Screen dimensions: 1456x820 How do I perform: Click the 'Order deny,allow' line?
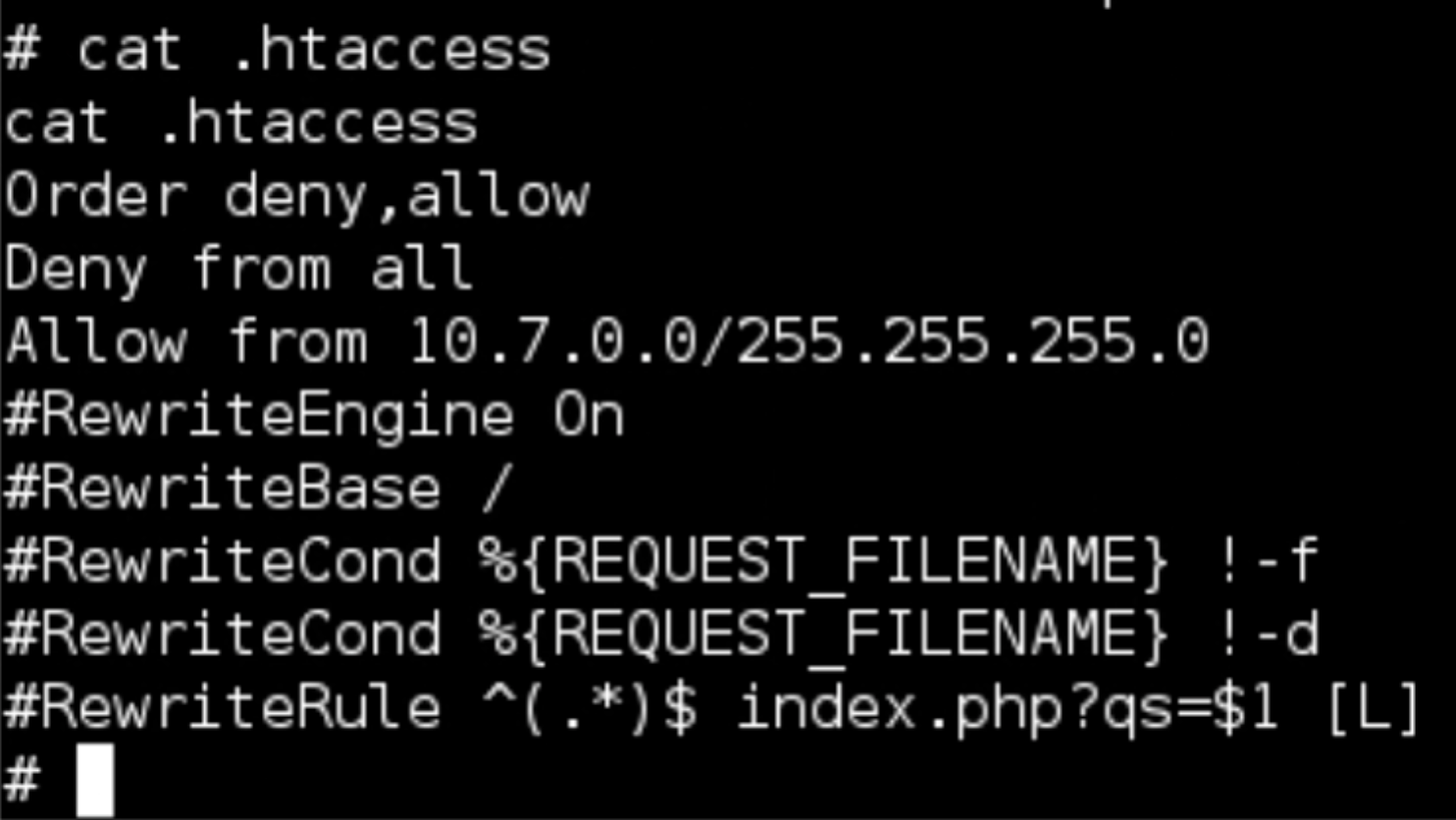pos(296,196)
